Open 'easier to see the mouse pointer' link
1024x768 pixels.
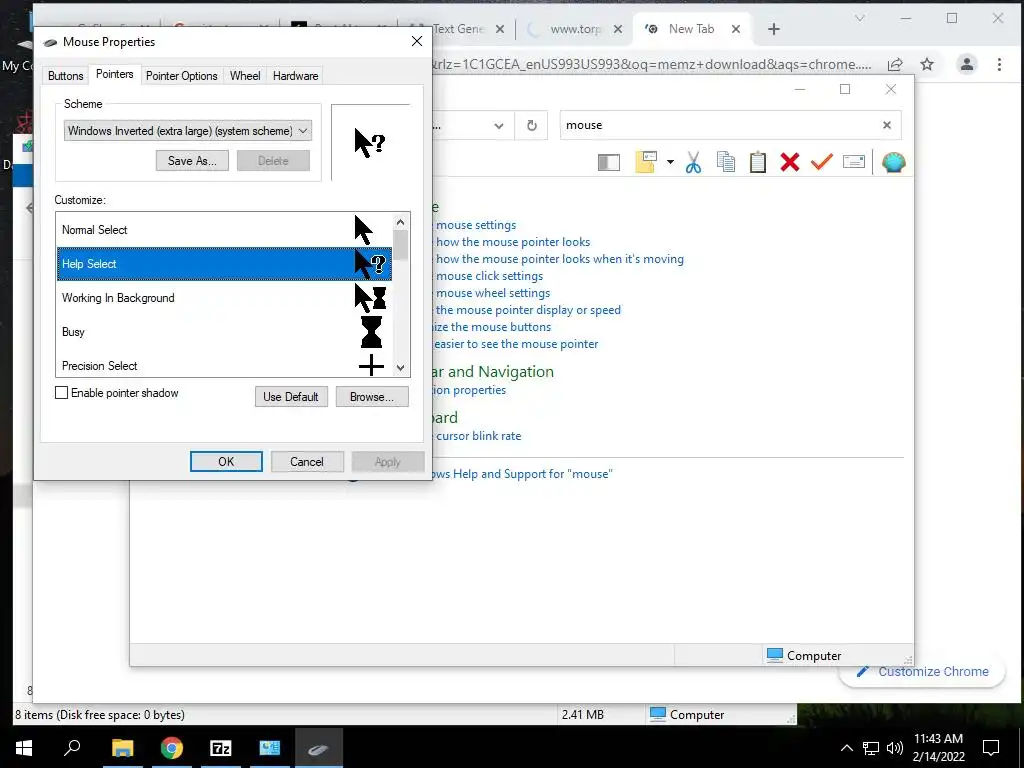tap(516, 344)
